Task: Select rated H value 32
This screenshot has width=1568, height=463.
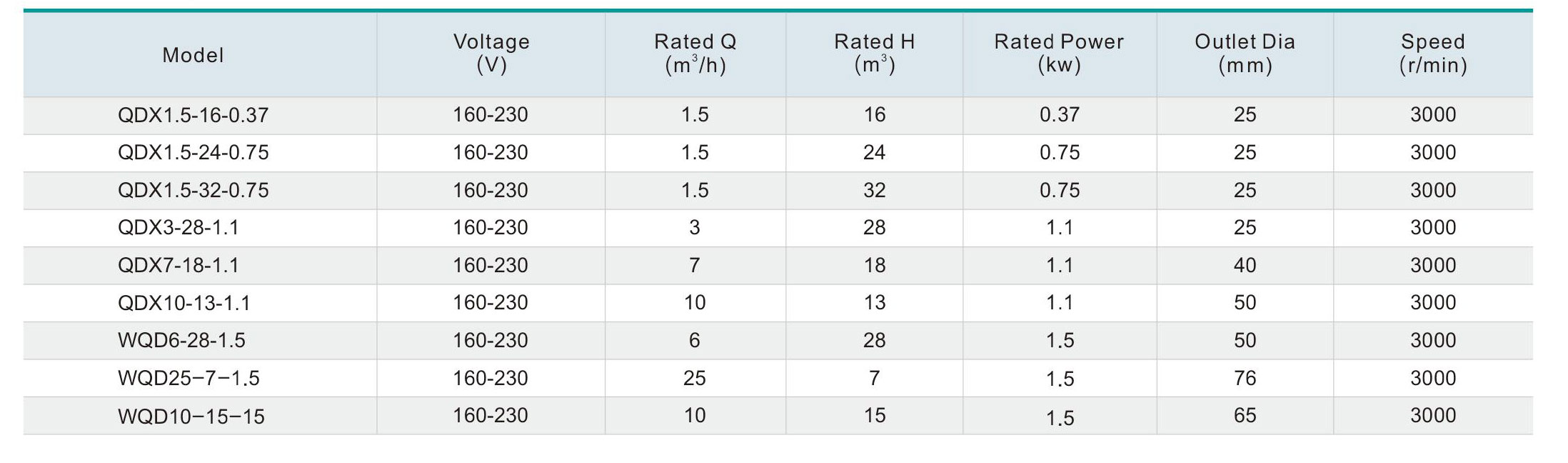Action: click(x=874, y=190)
